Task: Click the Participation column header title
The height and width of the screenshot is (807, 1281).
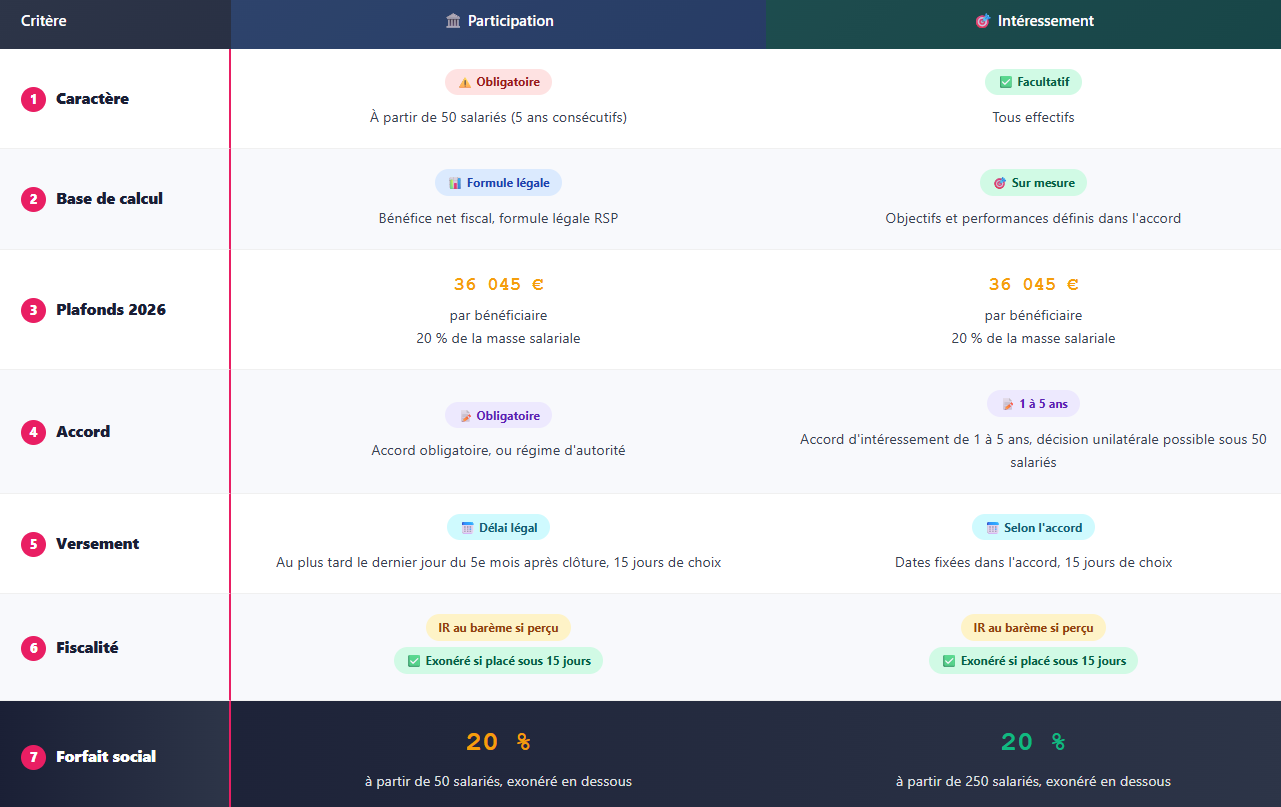Action: 510,21
